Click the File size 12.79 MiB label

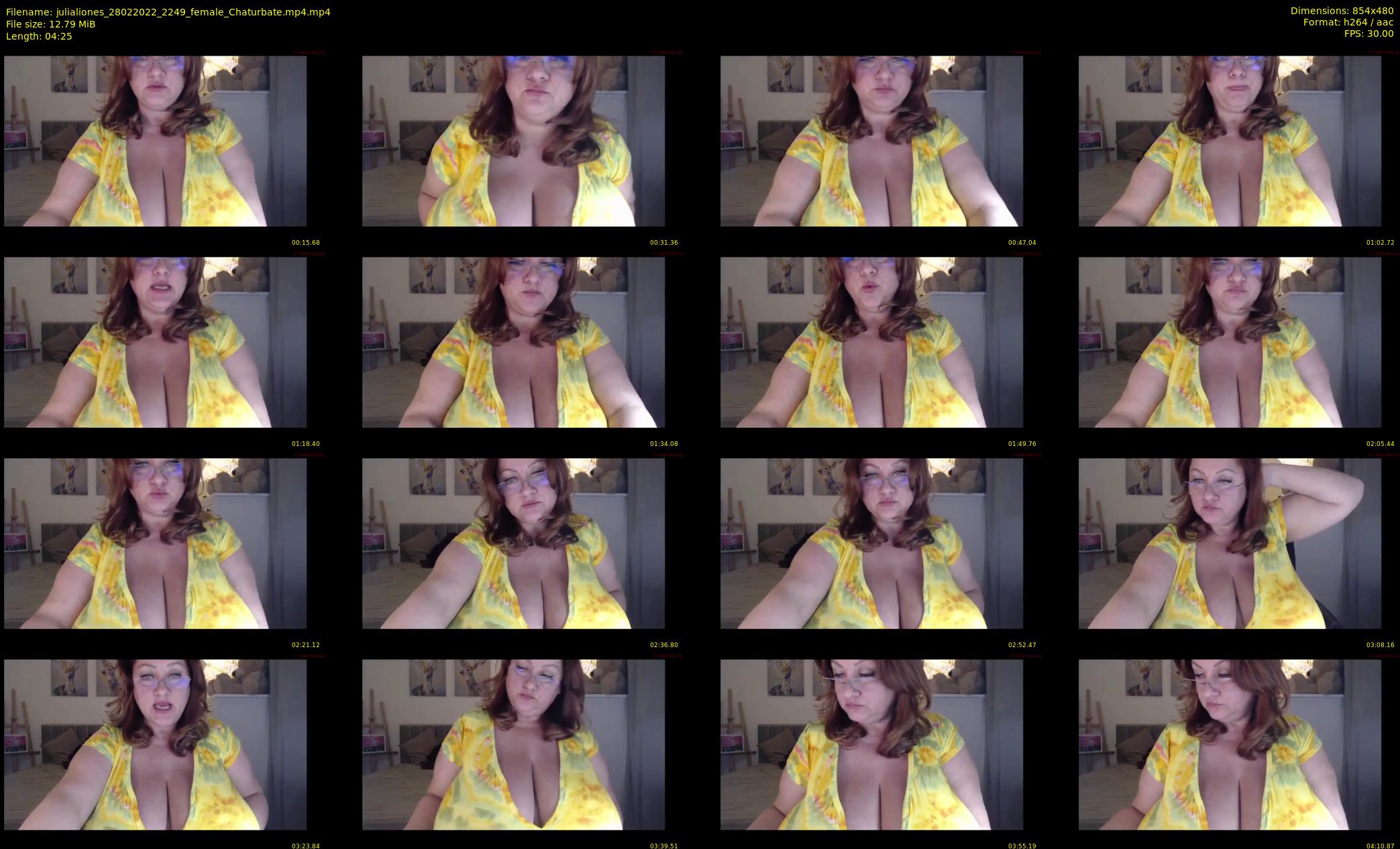tap(50, 24)
